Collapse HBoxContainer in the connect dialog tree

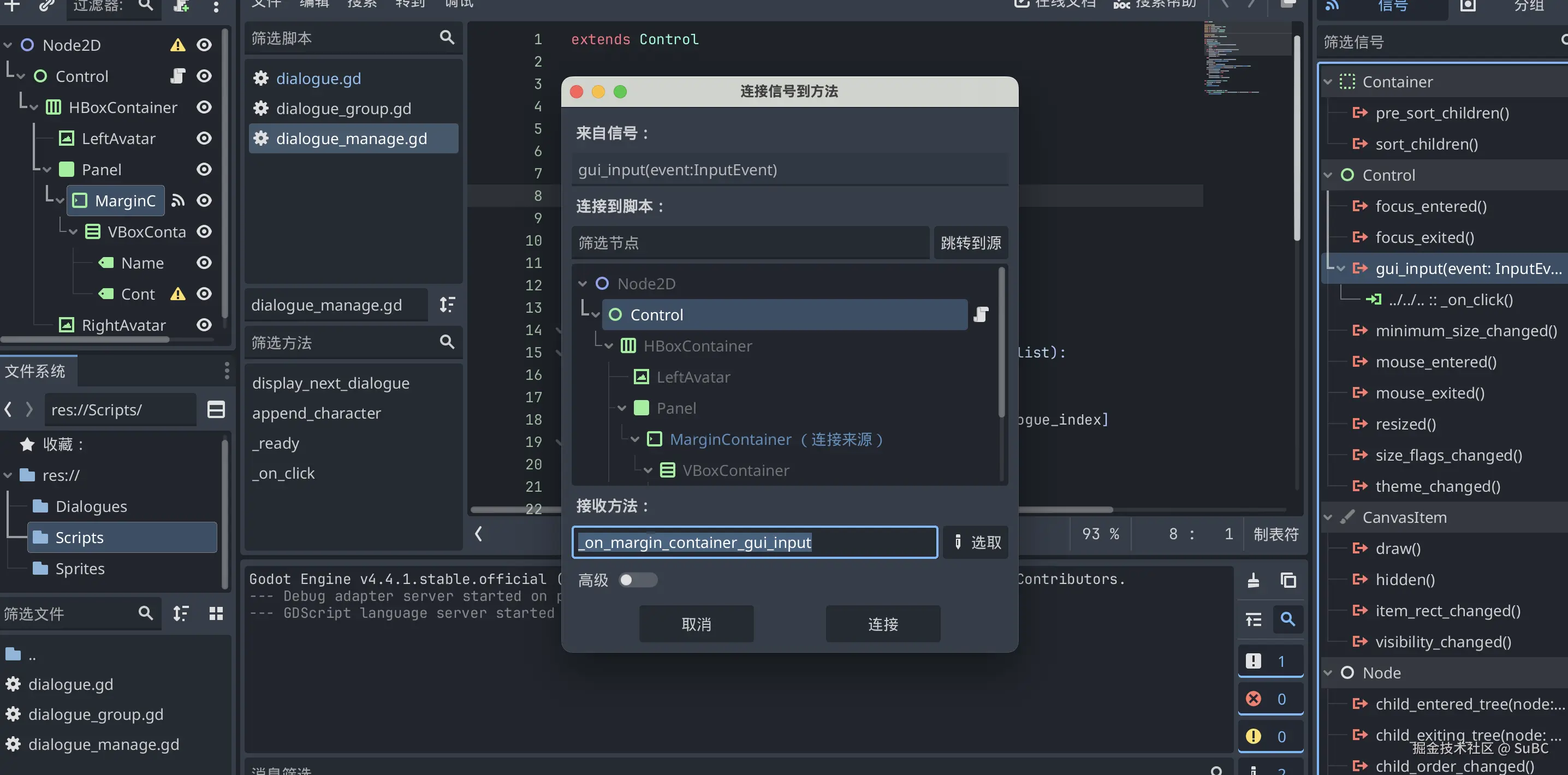[x=609, y=345]
